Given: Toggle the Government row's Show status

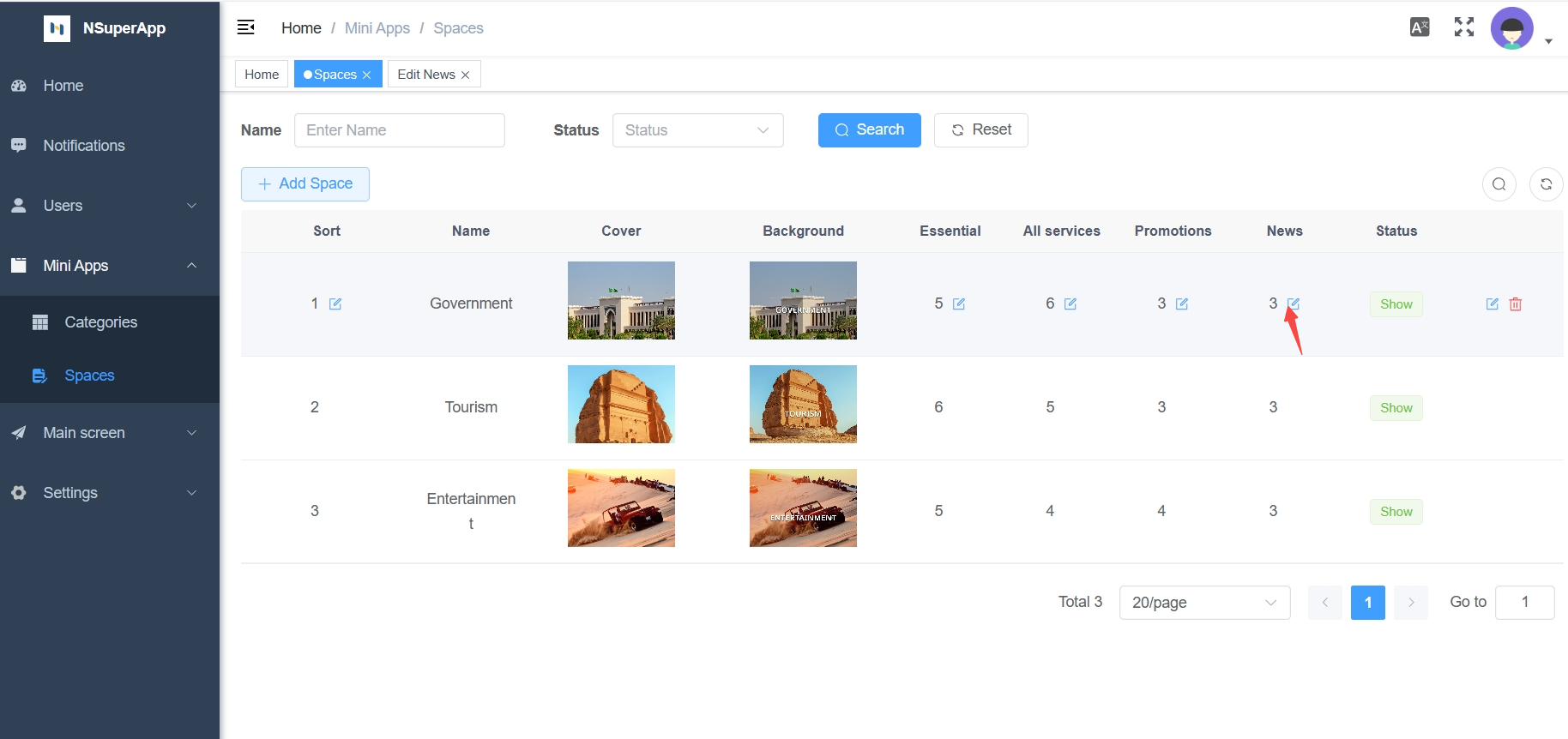Looking at the screenshot, I should (x=1396, y=304).
